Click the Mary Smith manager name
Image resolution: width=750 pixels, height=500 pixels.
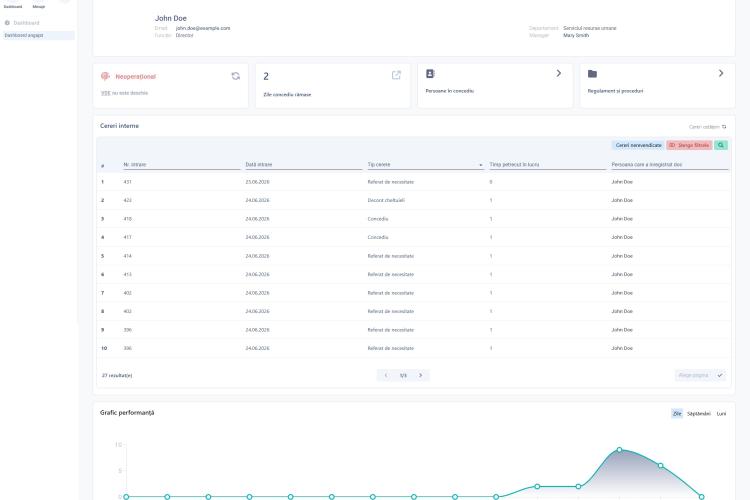576,35
